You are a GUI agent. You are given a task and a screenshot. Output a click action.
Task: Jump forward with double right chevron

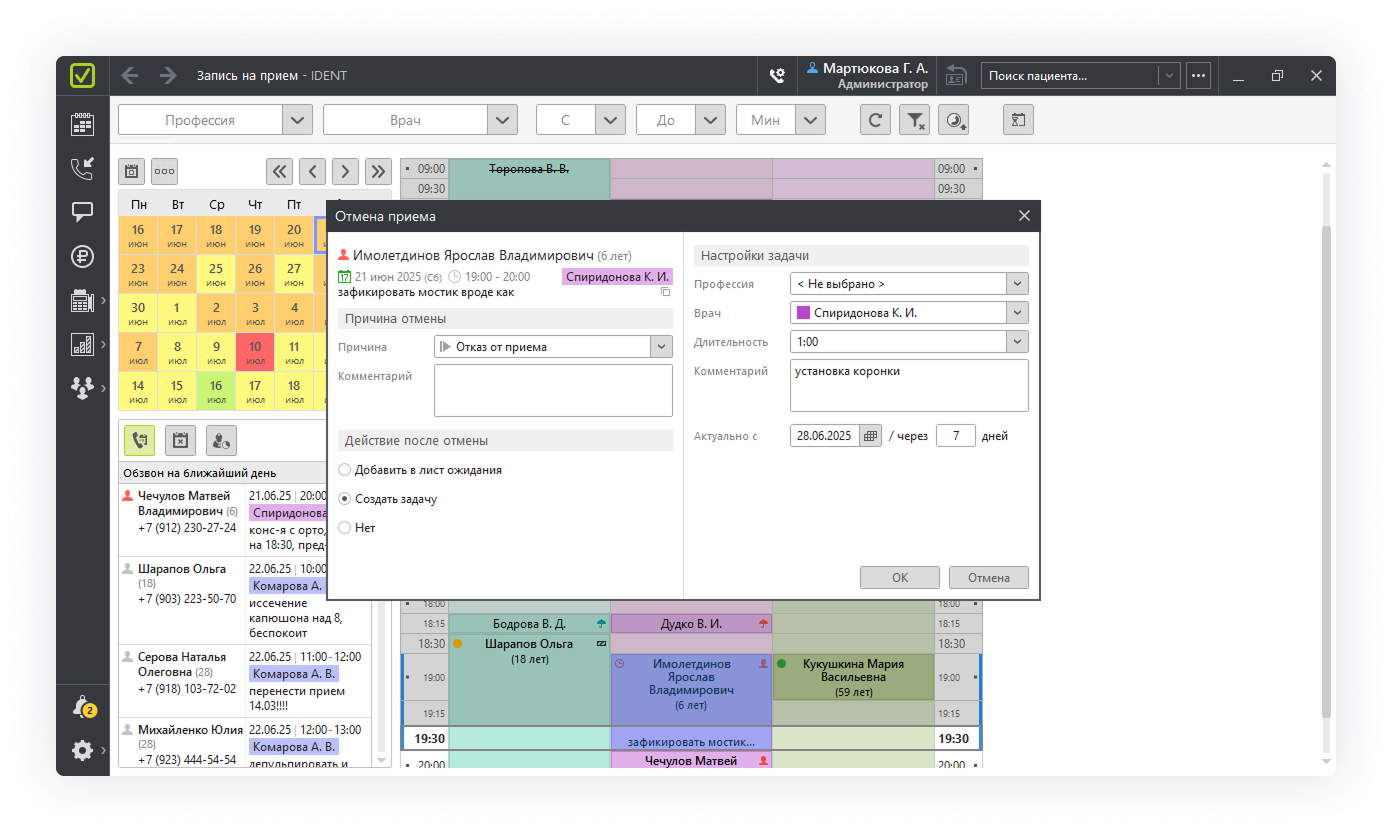tap(378, 171)
